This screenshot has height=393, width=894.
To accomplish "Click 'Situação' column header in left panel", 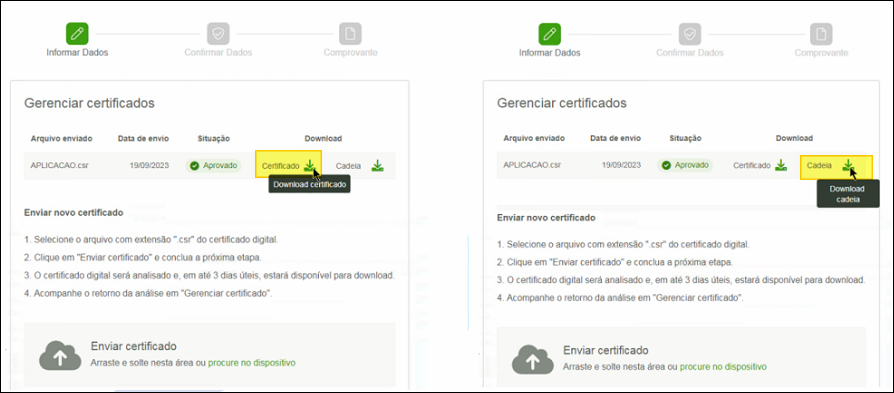I will pos(213,139).
